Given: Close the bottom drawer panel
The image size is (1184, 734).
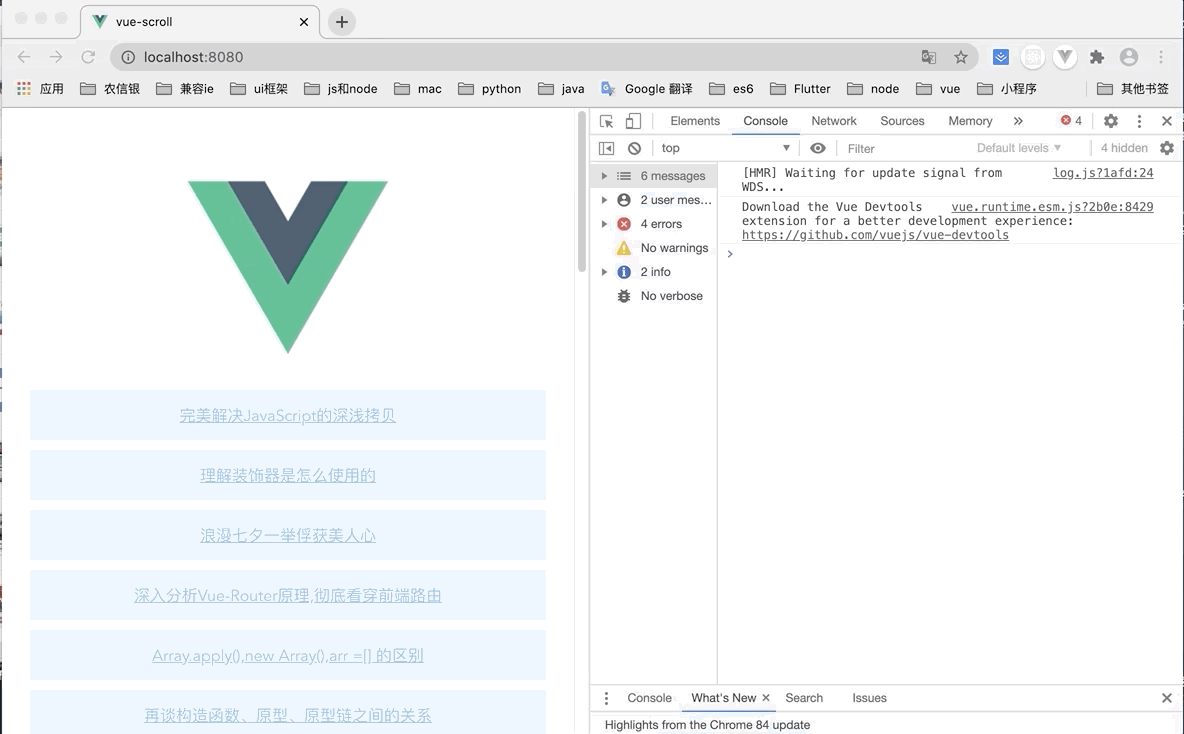Looking at the screenshot, I should (1167, 698).
